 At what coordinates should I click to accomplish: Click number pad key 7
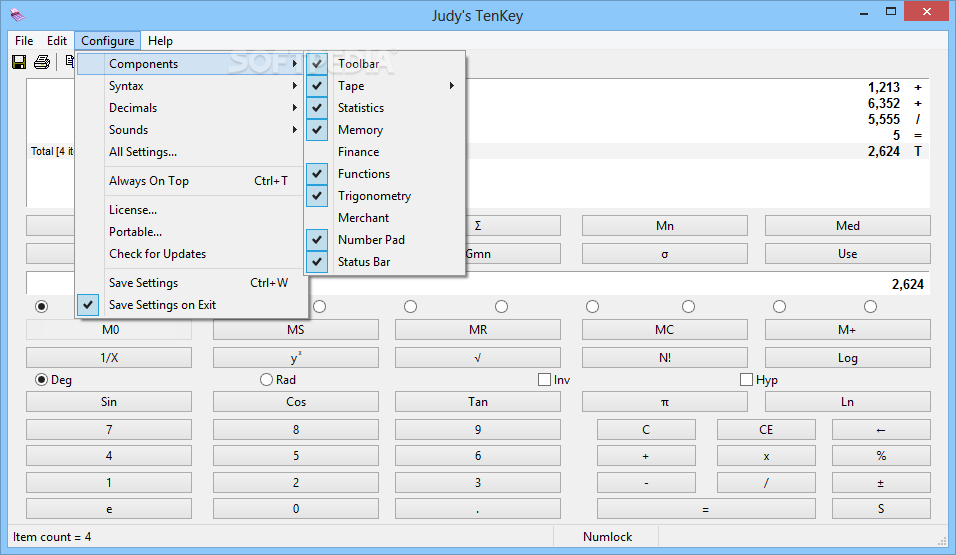click(109, 429)
